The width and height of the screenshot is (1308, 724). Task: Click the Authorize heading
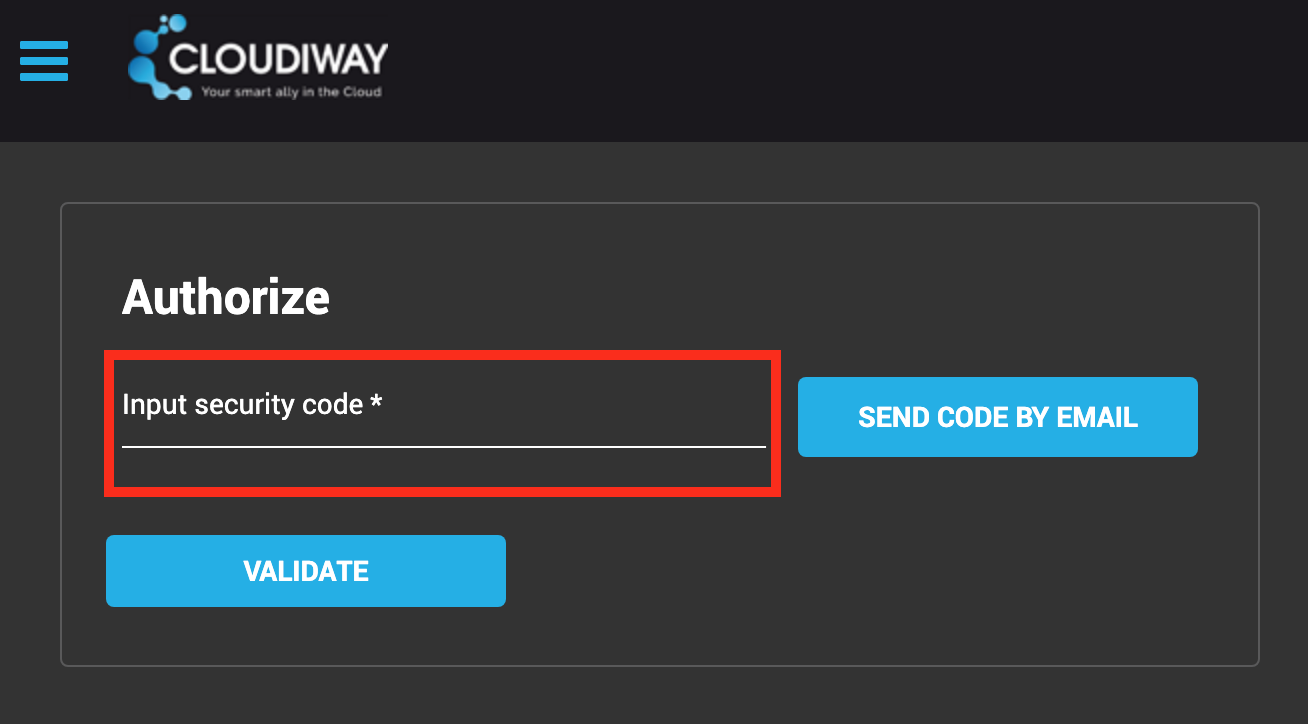tap(225, 297)
